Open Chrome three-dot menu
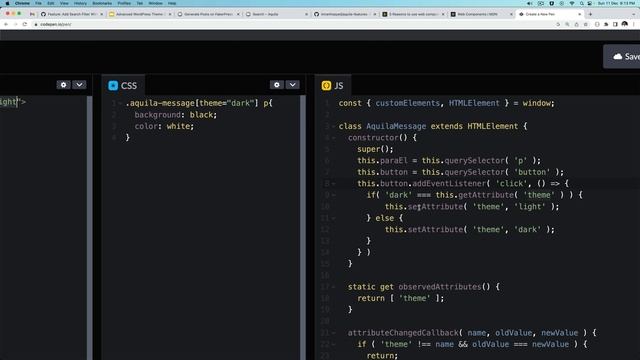 point(634,24)
